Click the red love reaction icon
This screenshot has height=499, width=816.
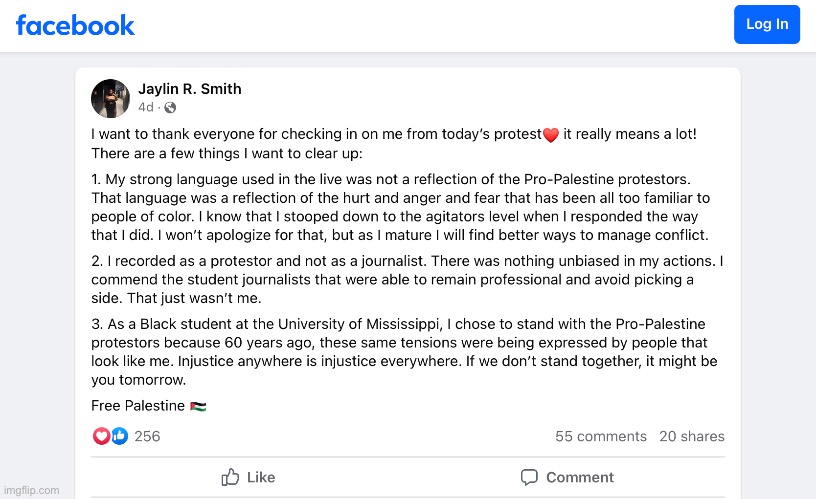[x=100, y=436]
